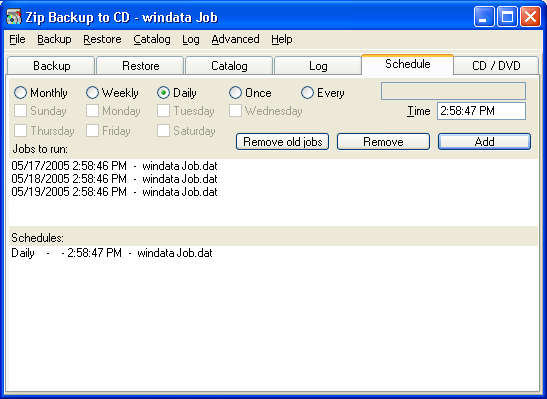Switch to the CD / DVD tab
This screenshot has width=547, height=399.
[x=496, y=66]
